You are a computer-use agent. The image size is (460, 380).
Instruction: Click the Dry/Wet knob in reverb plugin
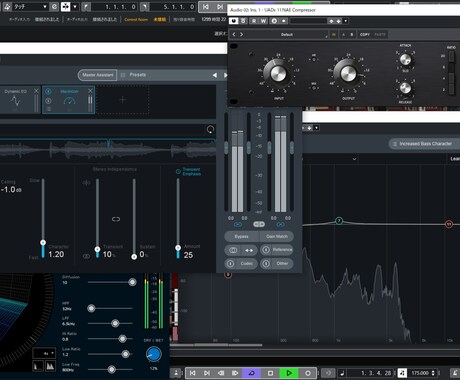tap(154, 354)
